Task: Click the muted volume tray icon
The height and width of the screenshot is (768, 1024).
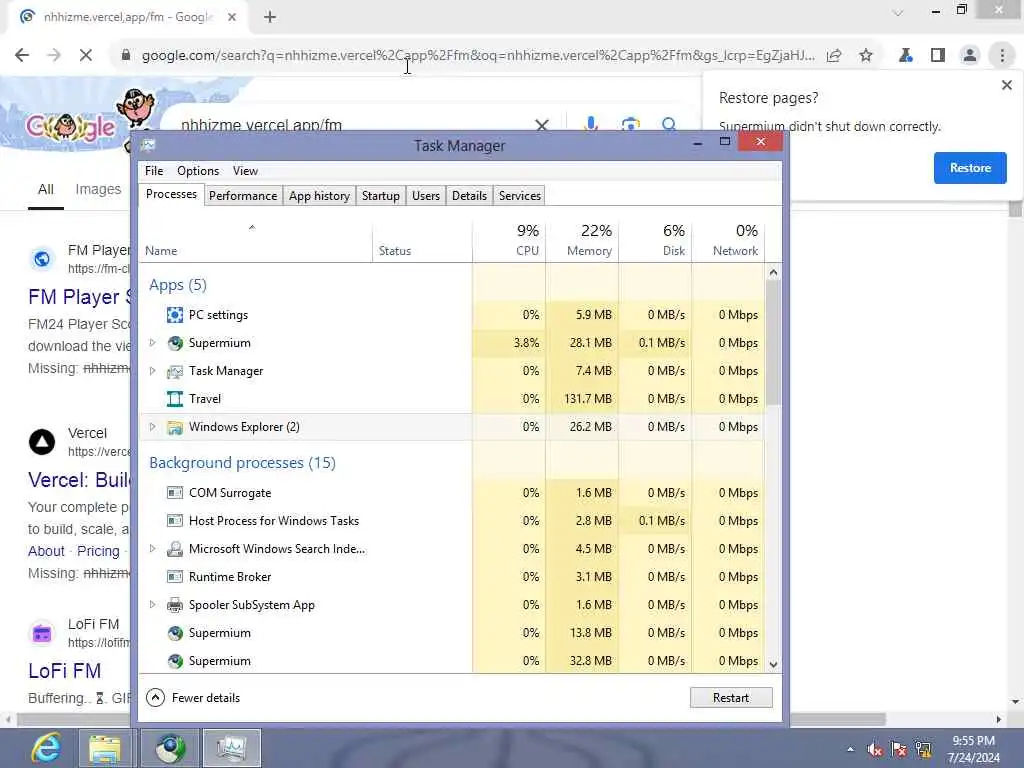Action: 874,749
